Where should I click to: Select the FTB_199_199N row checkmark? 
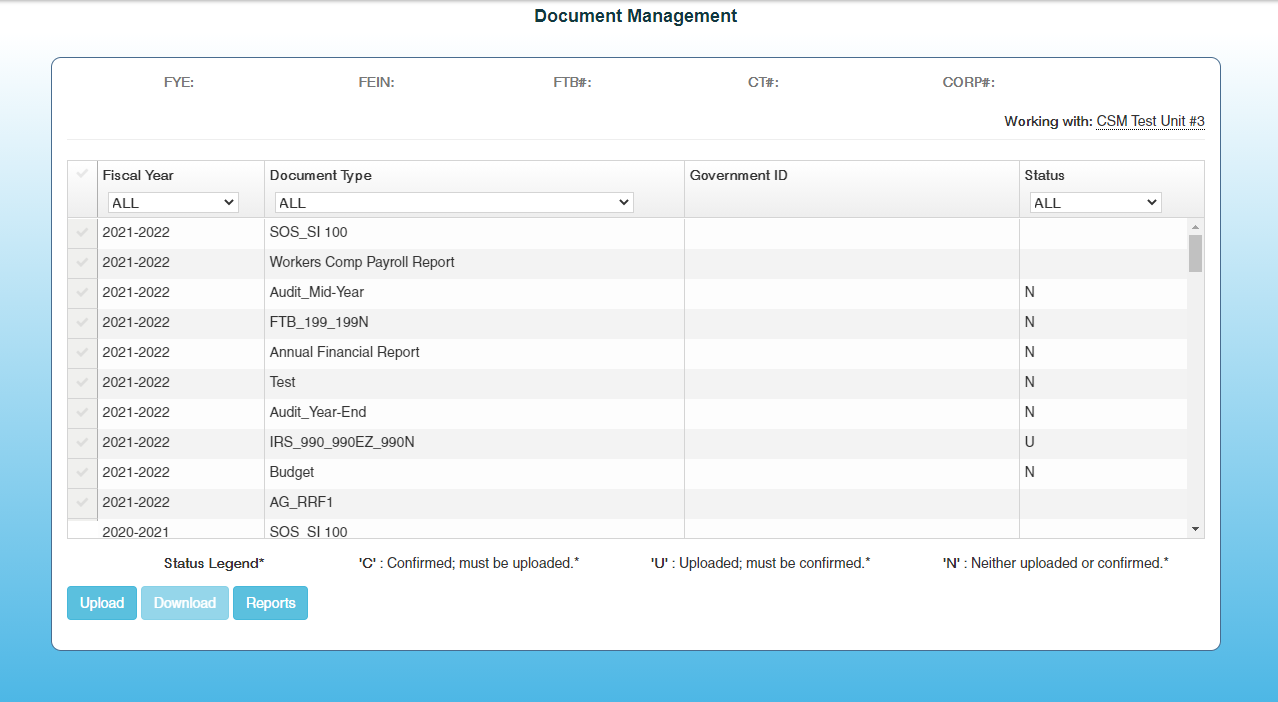point(82,323)
